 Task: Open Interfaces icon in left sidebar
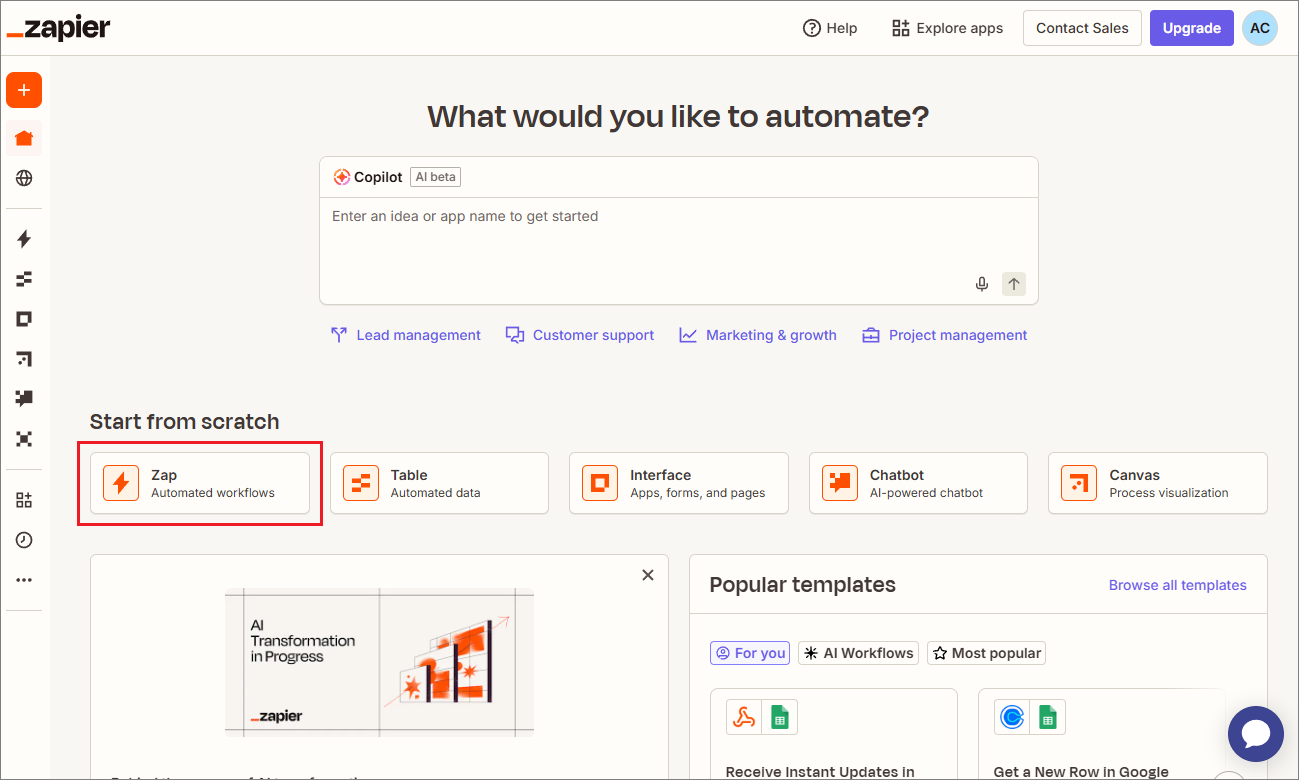pyautogui.click(x=24, y=319)
